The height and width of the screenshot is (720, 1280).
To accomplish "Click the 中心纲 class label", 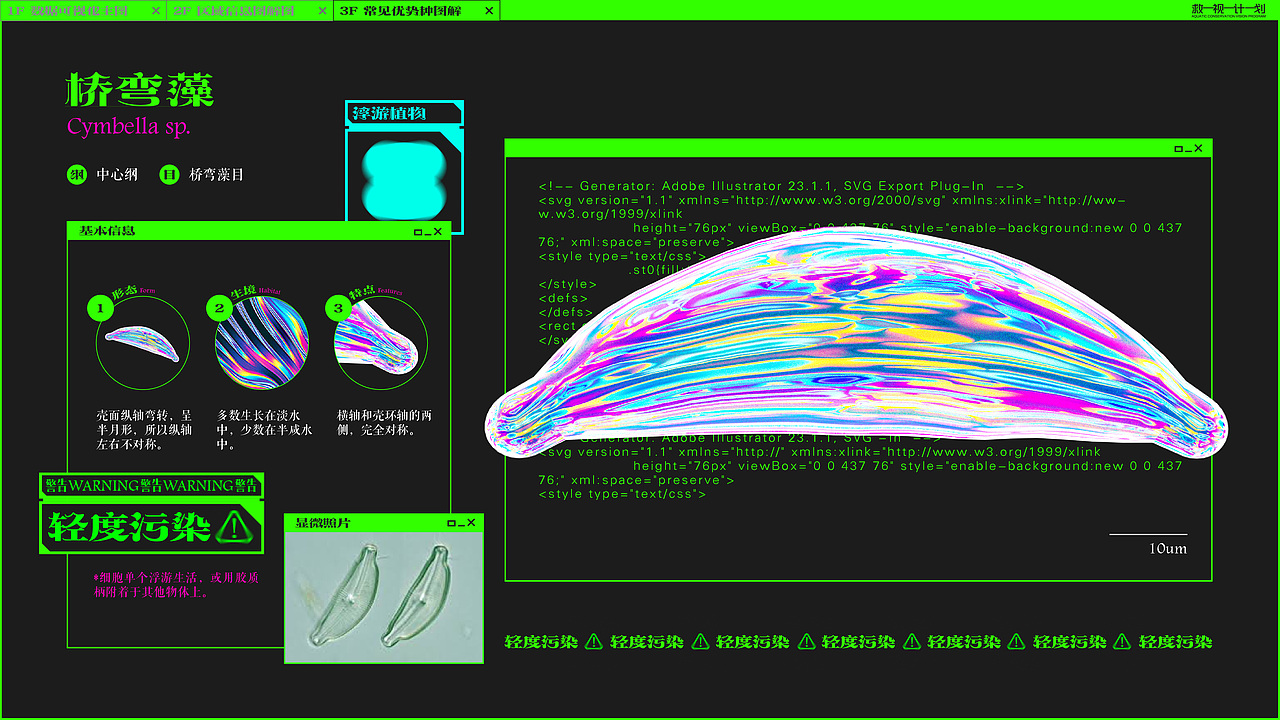I will pos(117,175).
